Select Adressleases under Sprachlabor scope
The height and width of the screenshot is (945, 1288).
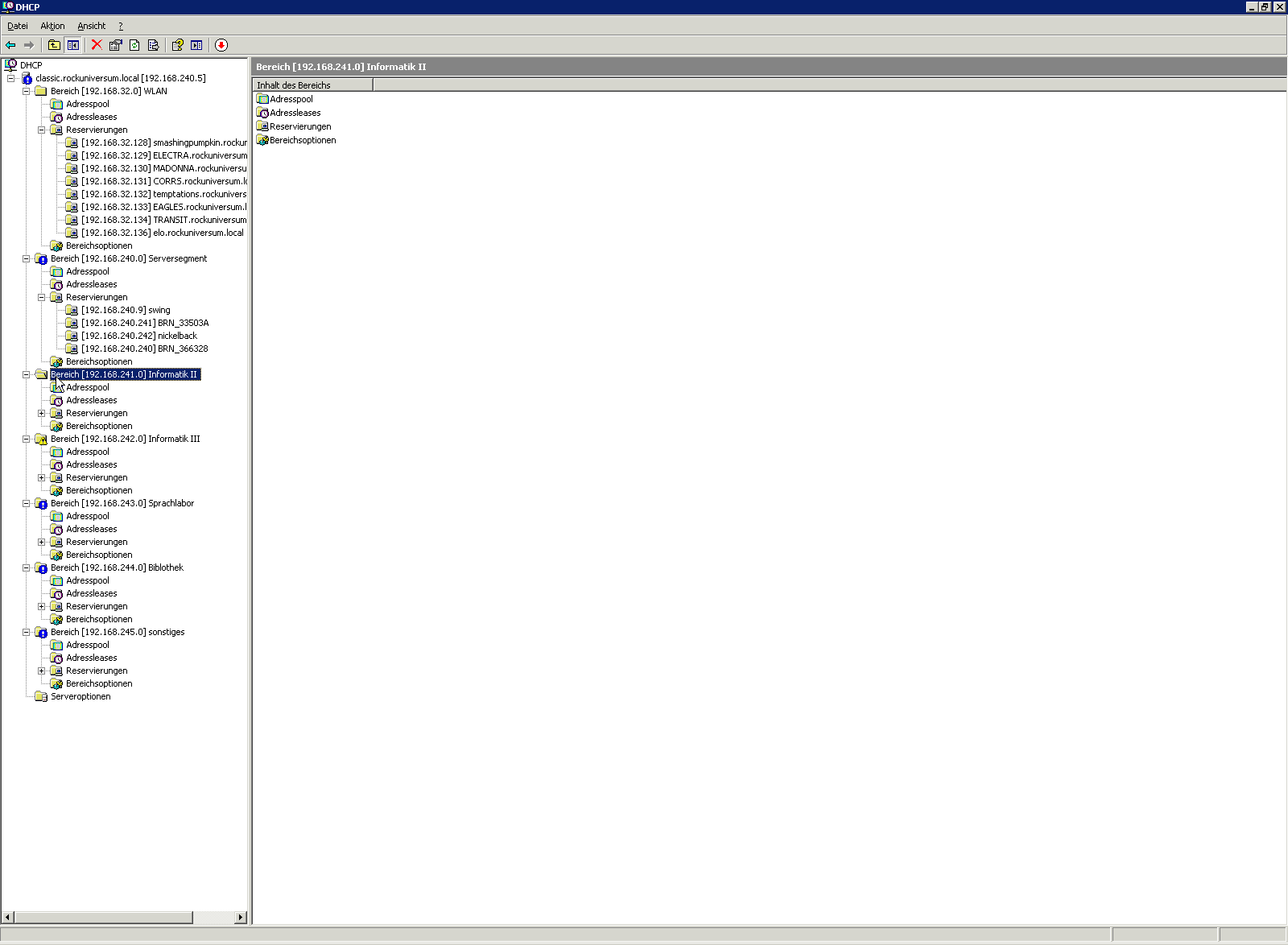[92, 529]
